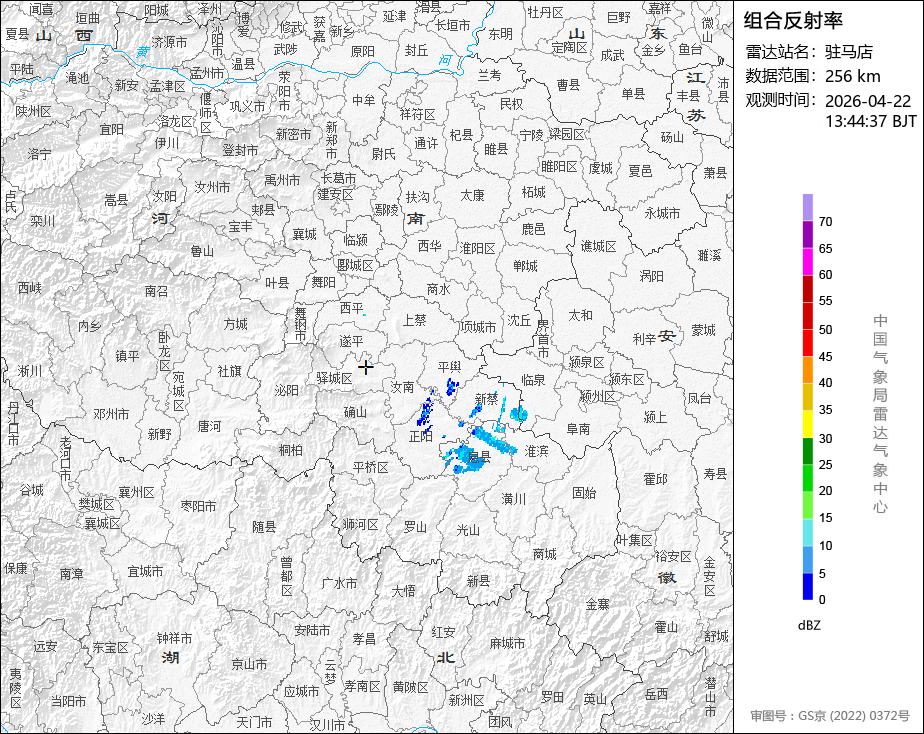Click the 广水市 map label
The image size is (924, 734).
point(339,583)
